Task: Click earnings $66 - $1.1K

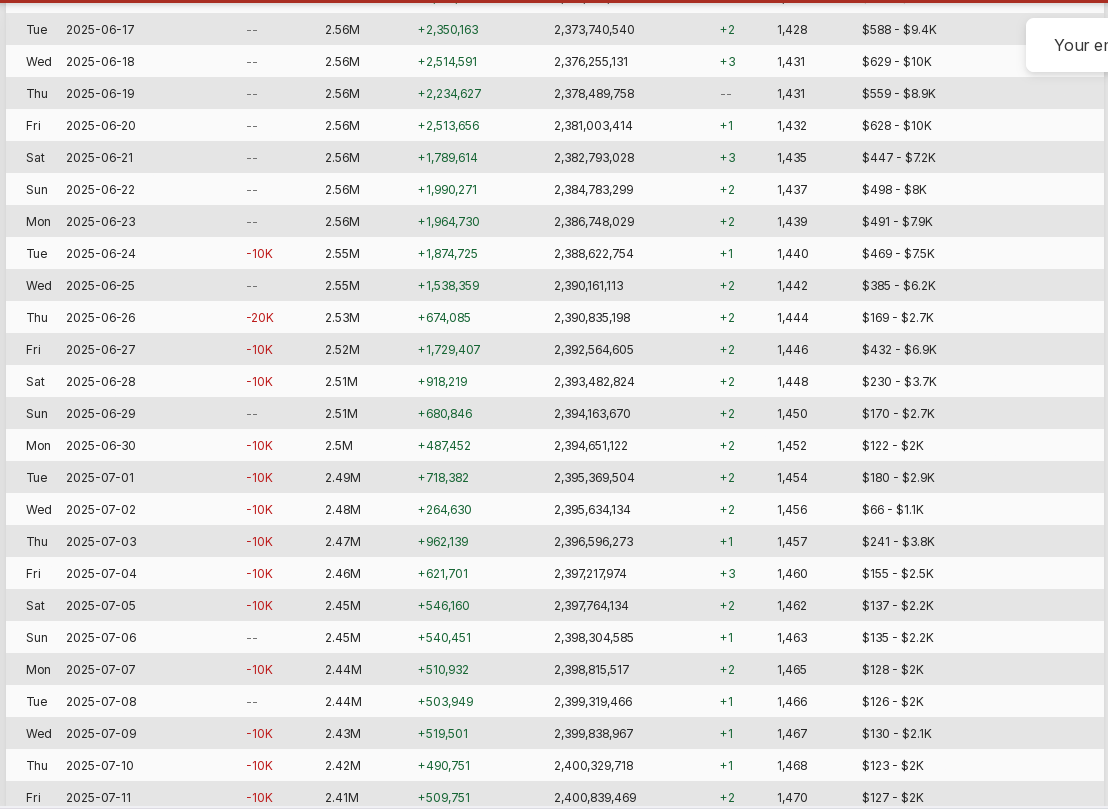Action: pyautogui.click(x=893, y=509)
